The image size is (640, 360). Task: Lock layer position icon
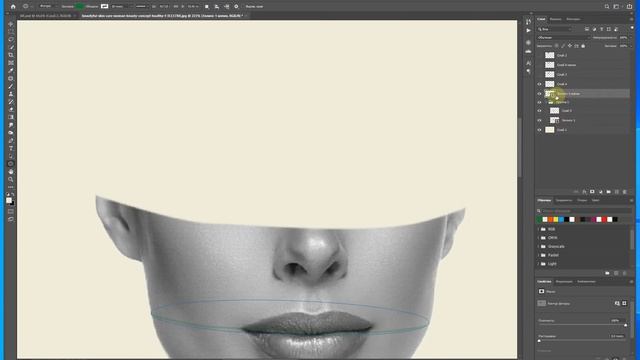[x=570, y=46]
